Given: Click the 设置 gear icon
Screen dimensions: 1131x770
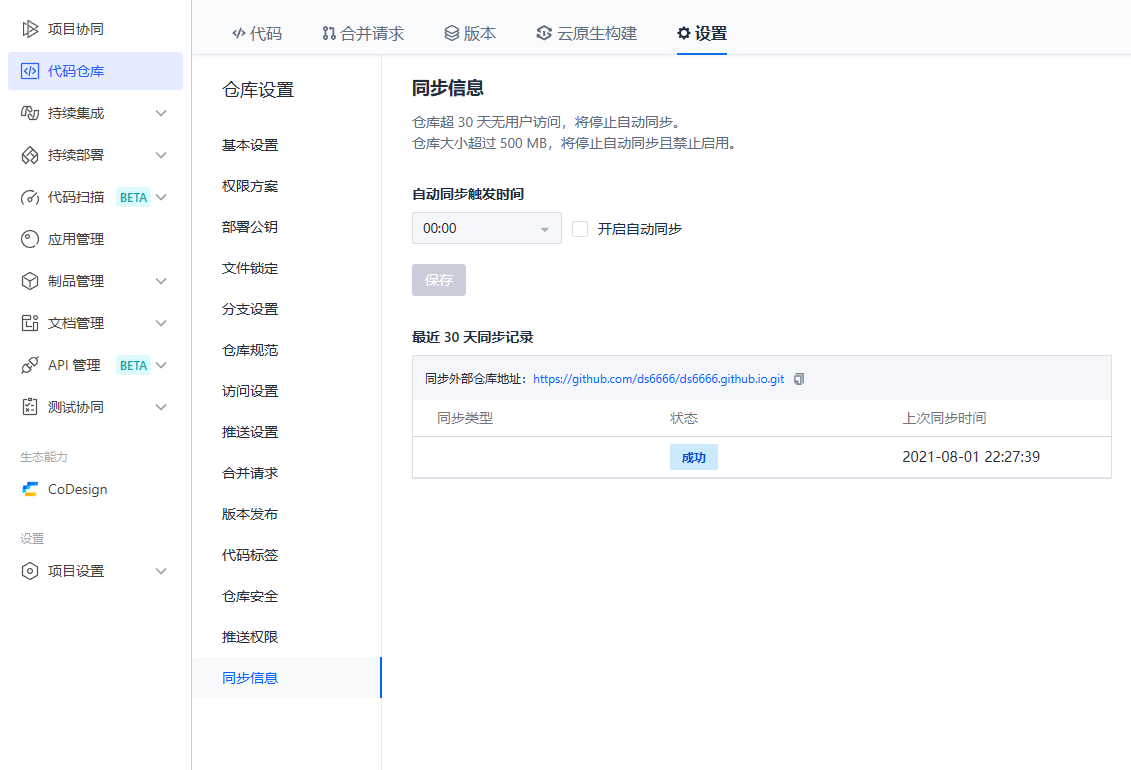Looking at the screenshot, I should (x=684, y=33).
